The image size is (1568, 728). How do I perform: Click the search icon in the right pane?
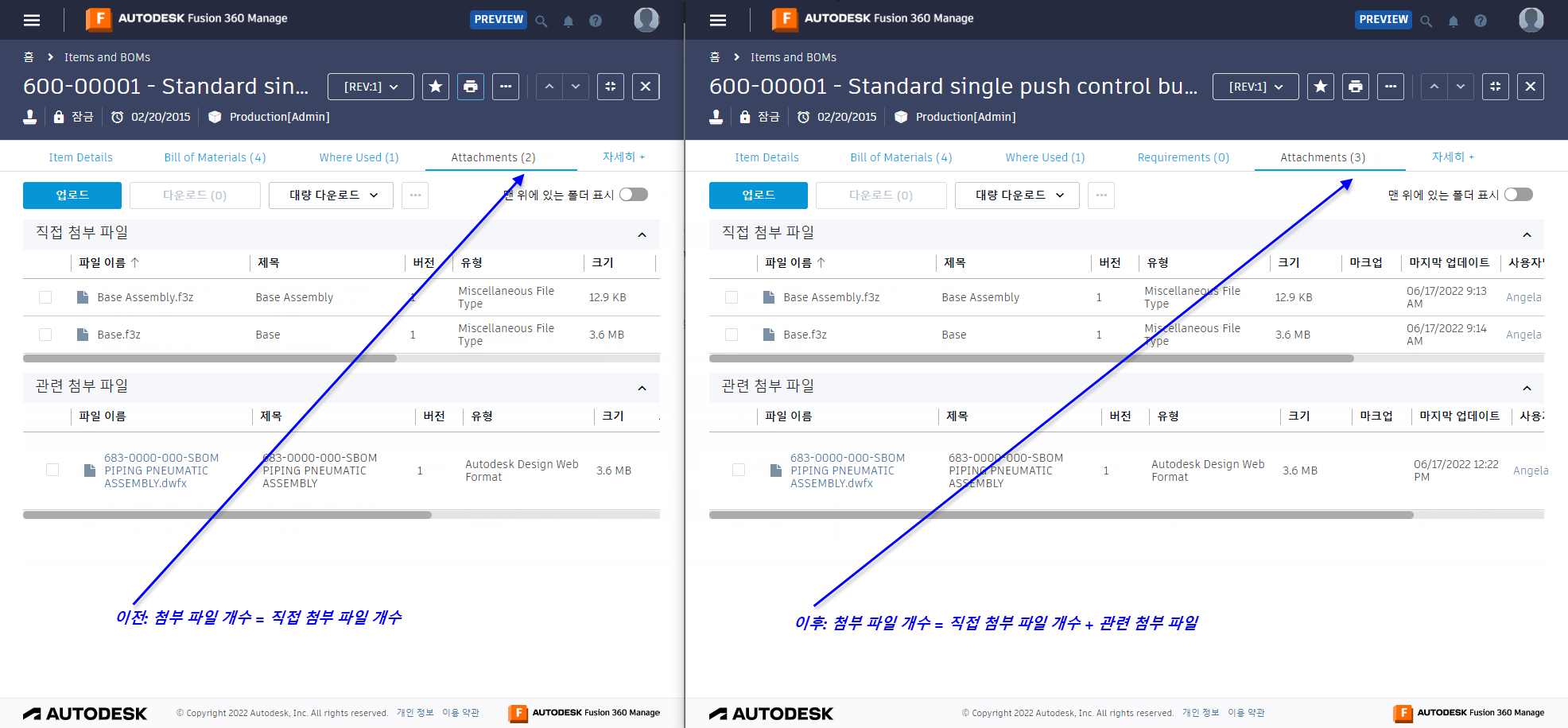point(1426,21)
